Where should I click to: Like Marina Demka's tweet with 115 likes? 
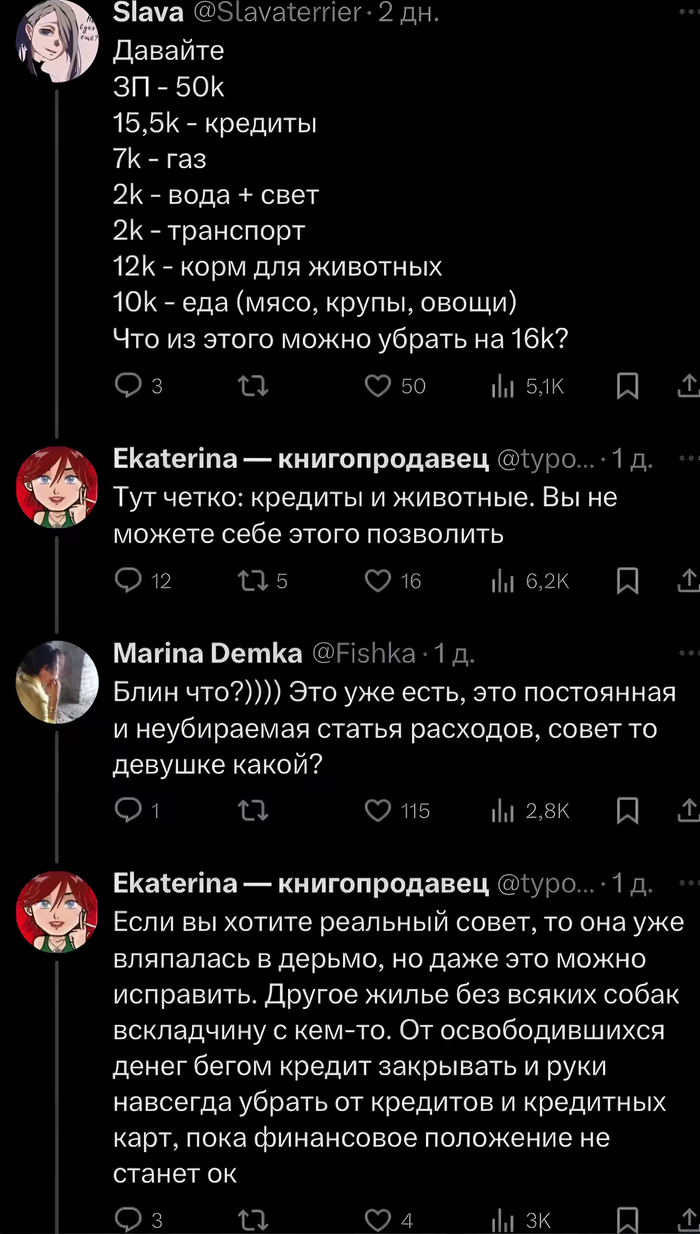[x=378, y=811]
